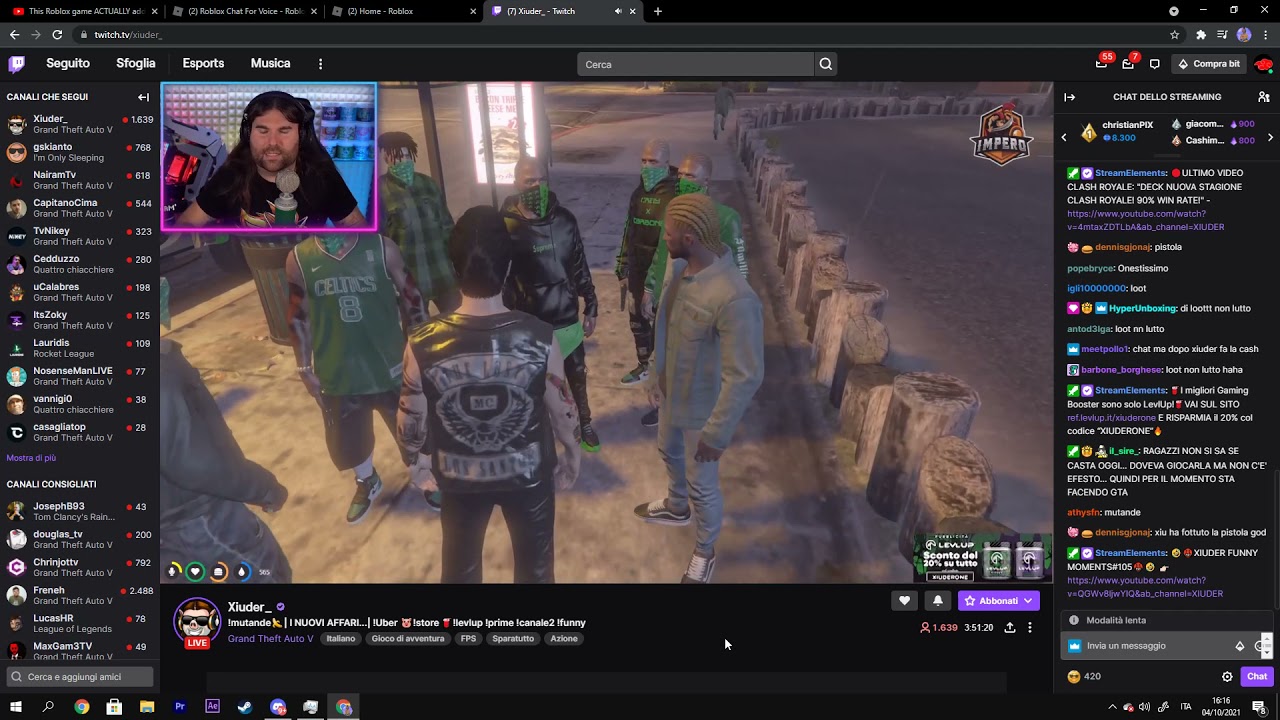
Task: Open the user avatar menu
Action: pyautogui.click(x=1264, y=64)
